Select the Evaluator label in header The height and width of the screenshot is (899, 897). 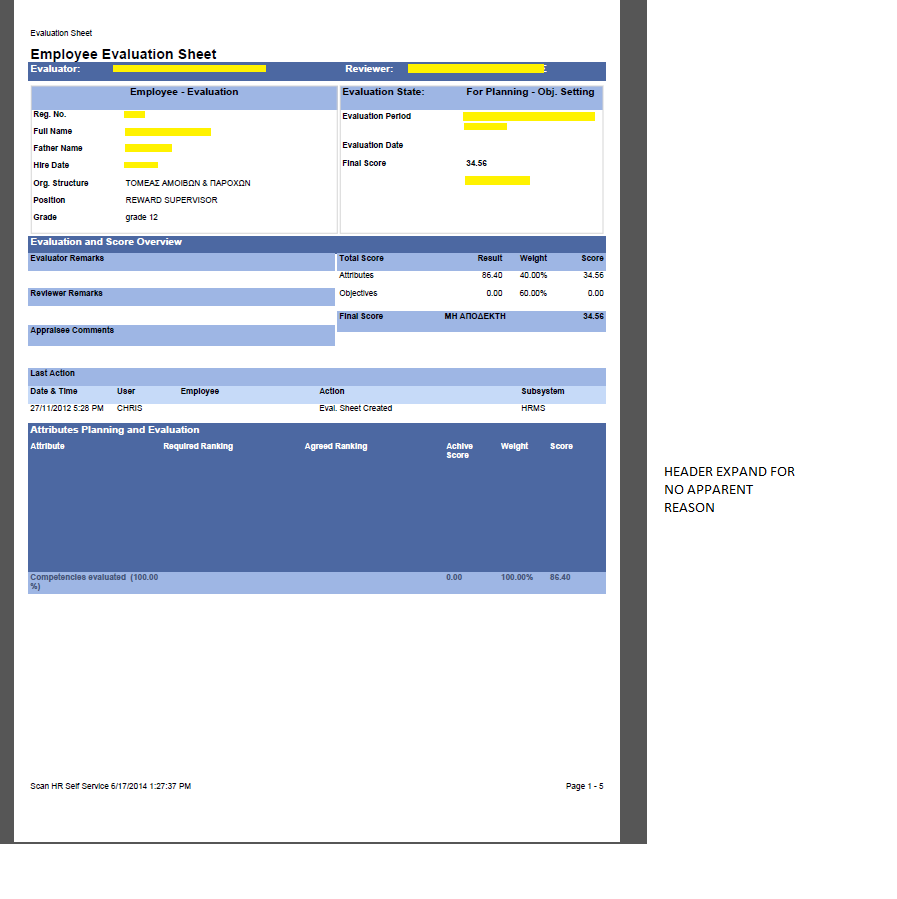point(56,69)
